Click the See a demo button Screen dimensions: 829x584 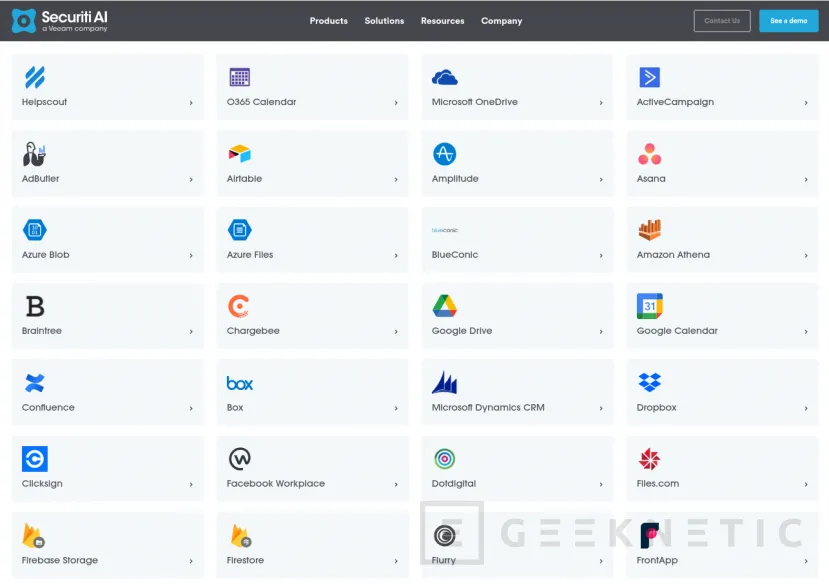pos(788,21)
